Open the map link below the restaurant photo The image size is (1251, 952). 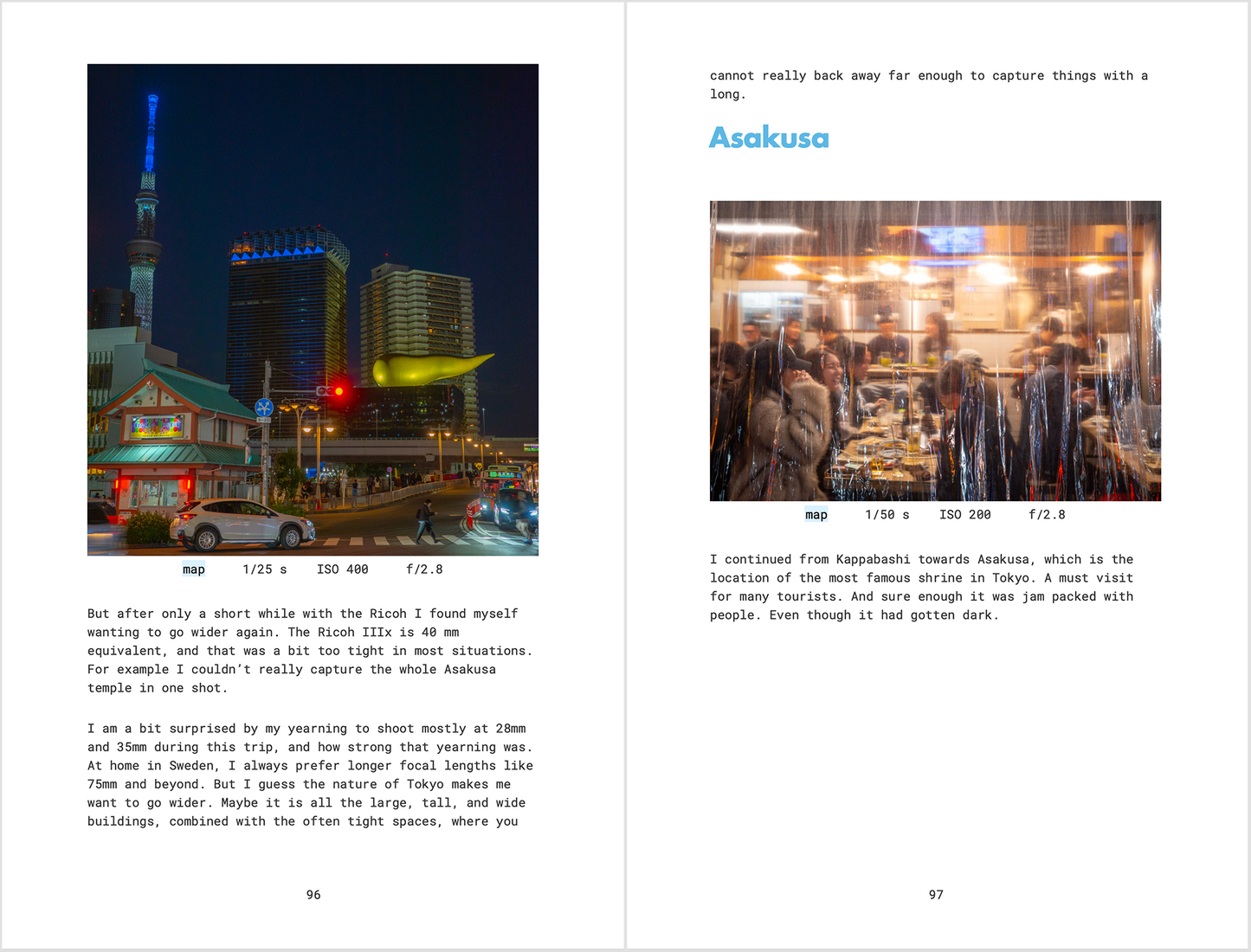pos(816,514)
